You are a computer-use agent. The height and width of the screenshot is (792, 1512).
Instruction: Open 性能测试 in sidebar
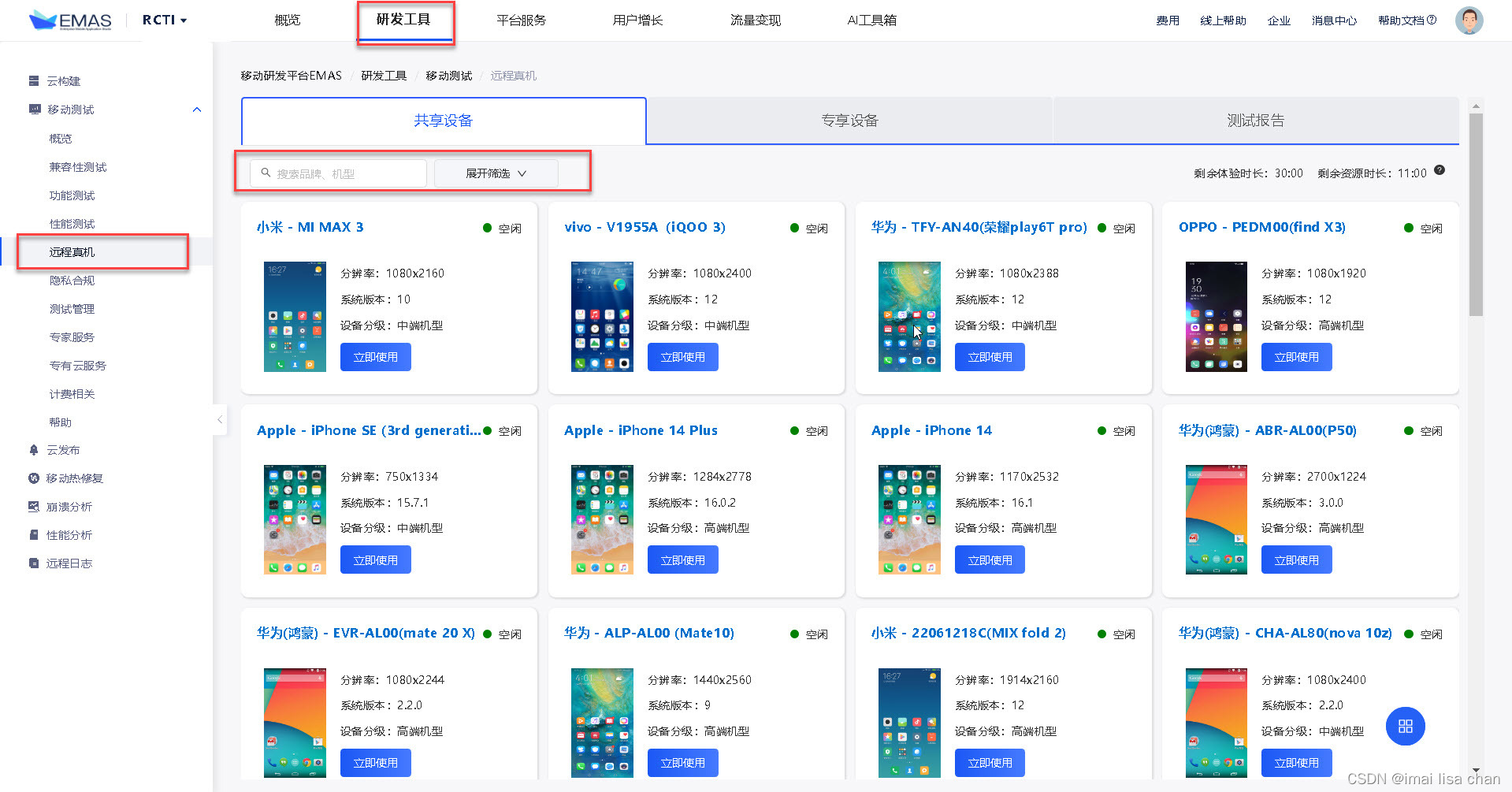tap(72, 224)
